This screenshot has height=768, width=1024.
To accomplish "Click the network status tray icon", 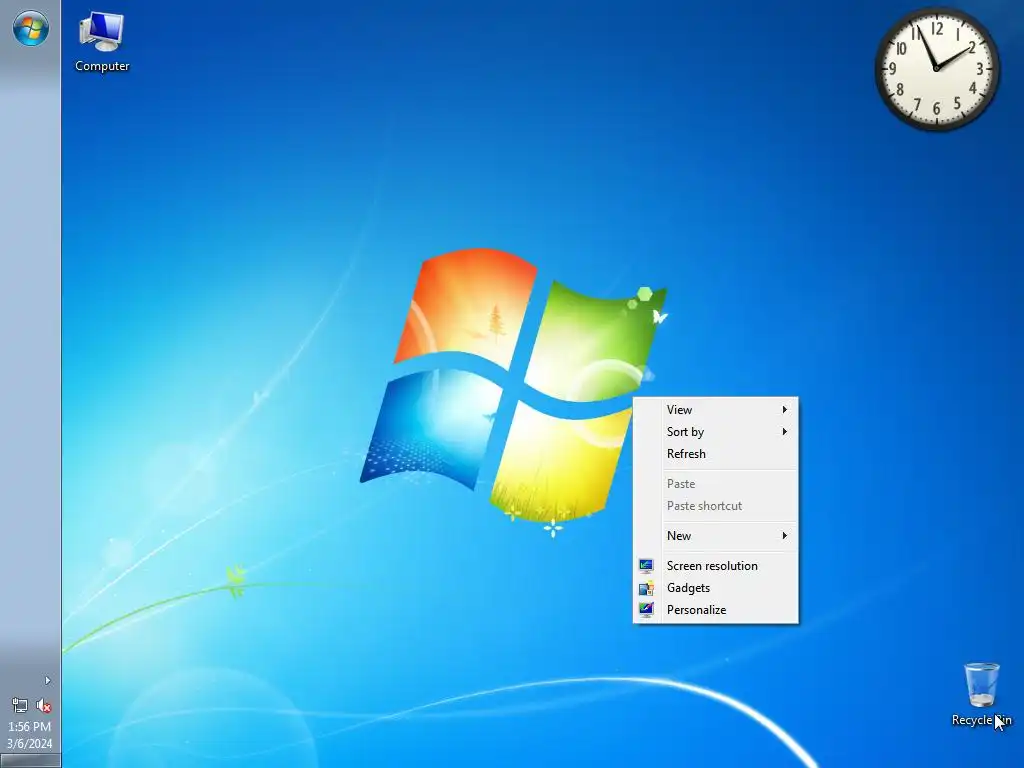I will [x=20, y=705].
